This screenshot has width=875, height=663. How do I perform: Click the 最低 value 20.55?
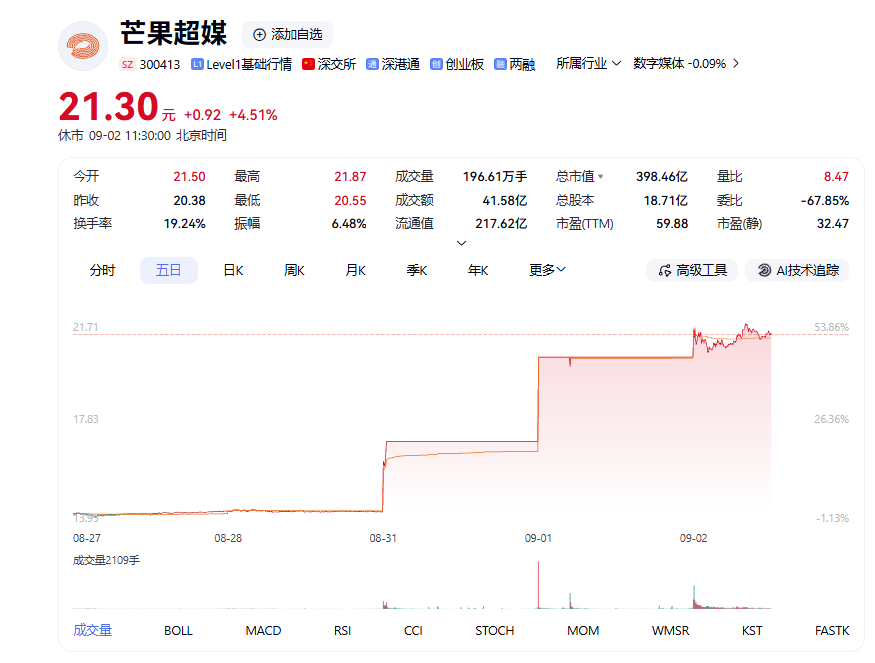click(350, 200)
